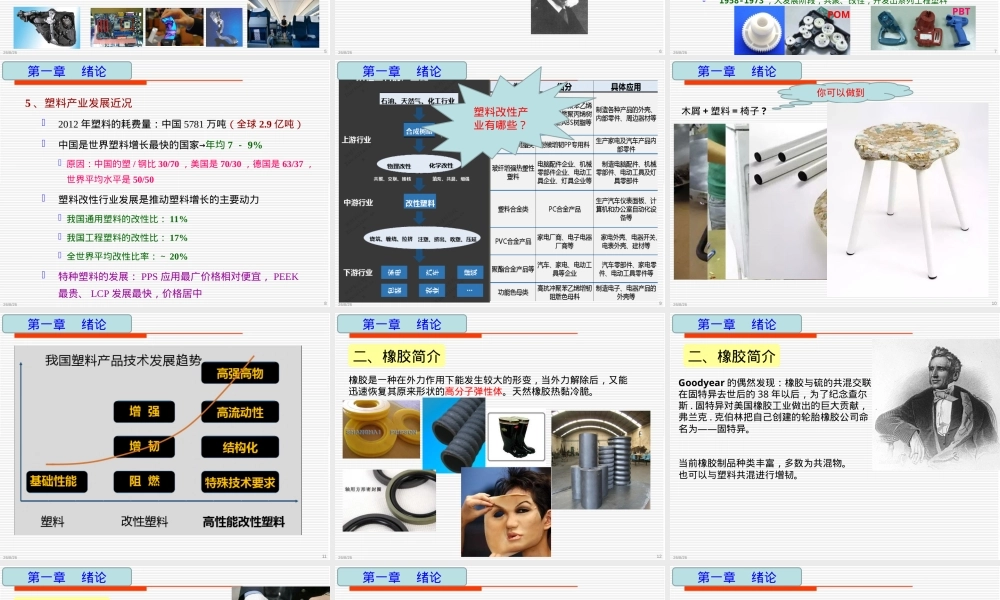1000x600 pixels.
Task: Click the 全世界平均改性比率：~20% bullet
Action: (127, 256)
